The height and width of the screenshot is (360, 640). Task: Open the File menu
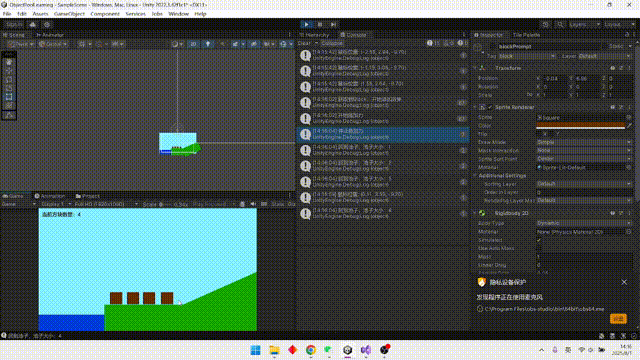(7, 14)
